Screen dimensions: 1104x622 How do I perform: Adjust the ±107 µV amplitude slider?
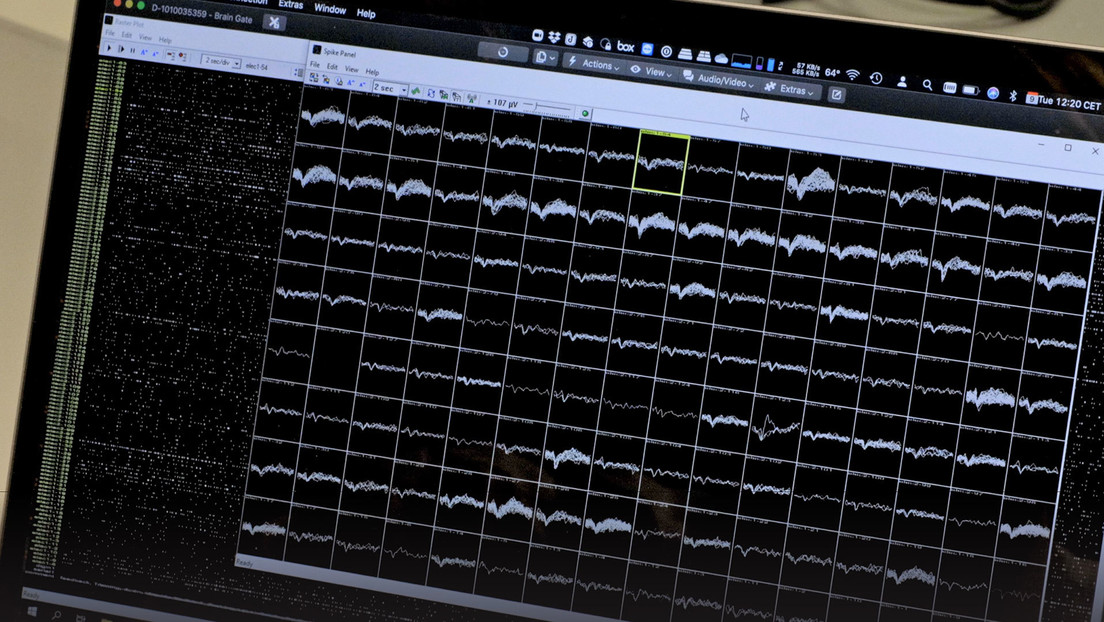[x=536, y=106]
